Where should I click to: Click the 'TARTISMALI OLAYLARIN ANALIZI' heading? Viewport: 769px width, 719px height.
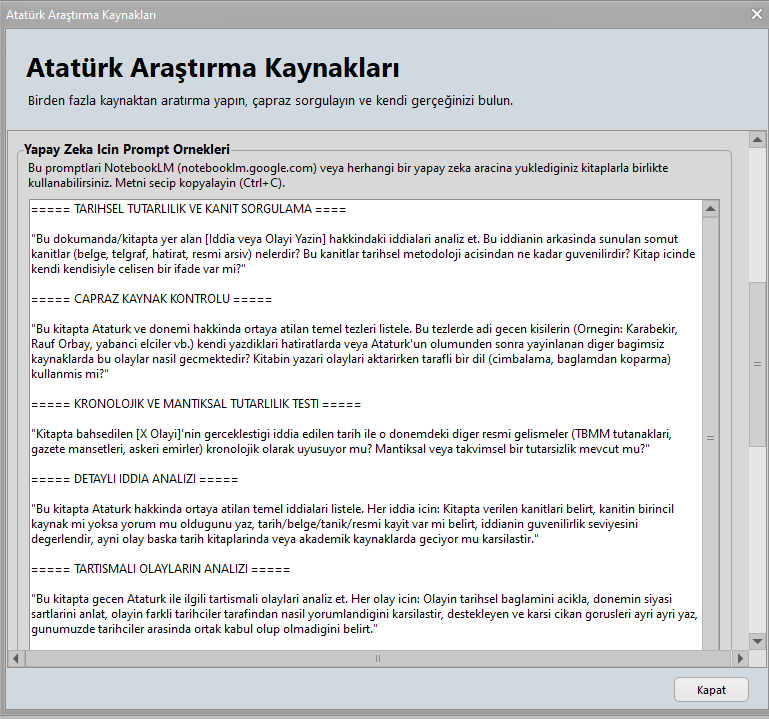(x=160, y=569)
